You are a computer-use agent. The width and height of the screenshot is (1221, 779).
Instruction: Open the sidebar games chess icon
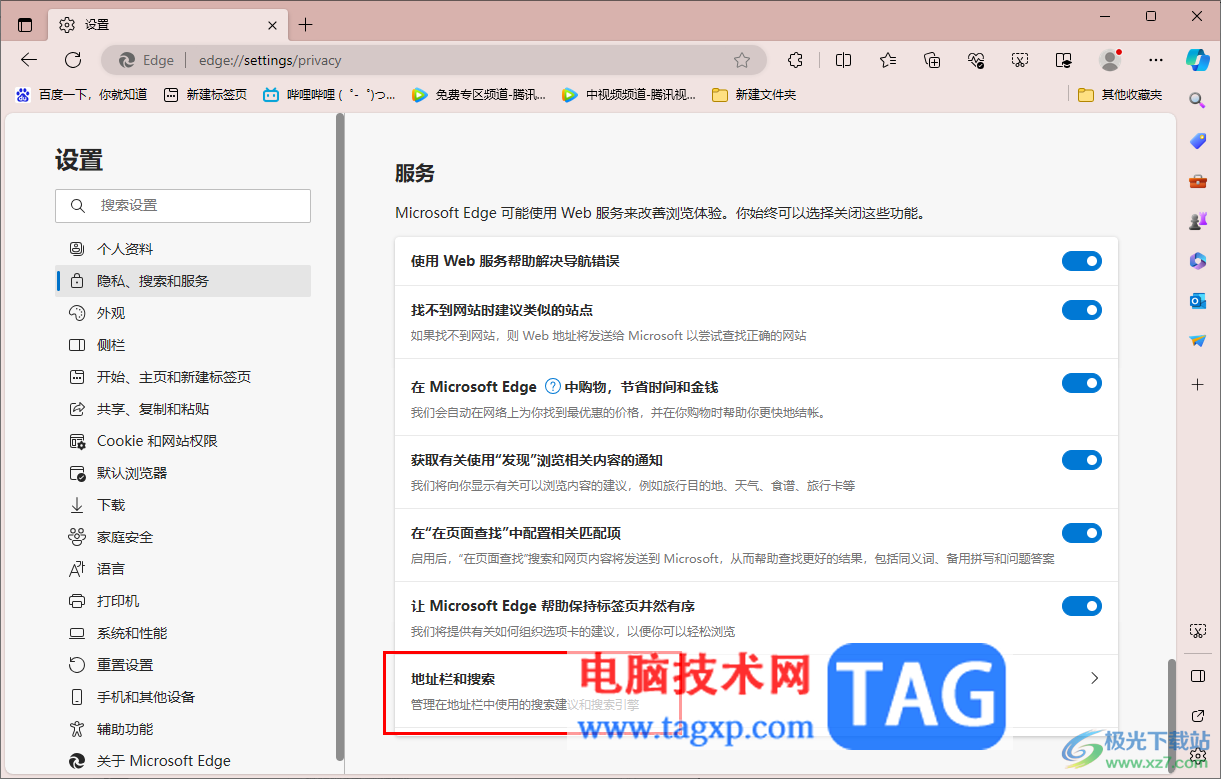(1197, 221)
